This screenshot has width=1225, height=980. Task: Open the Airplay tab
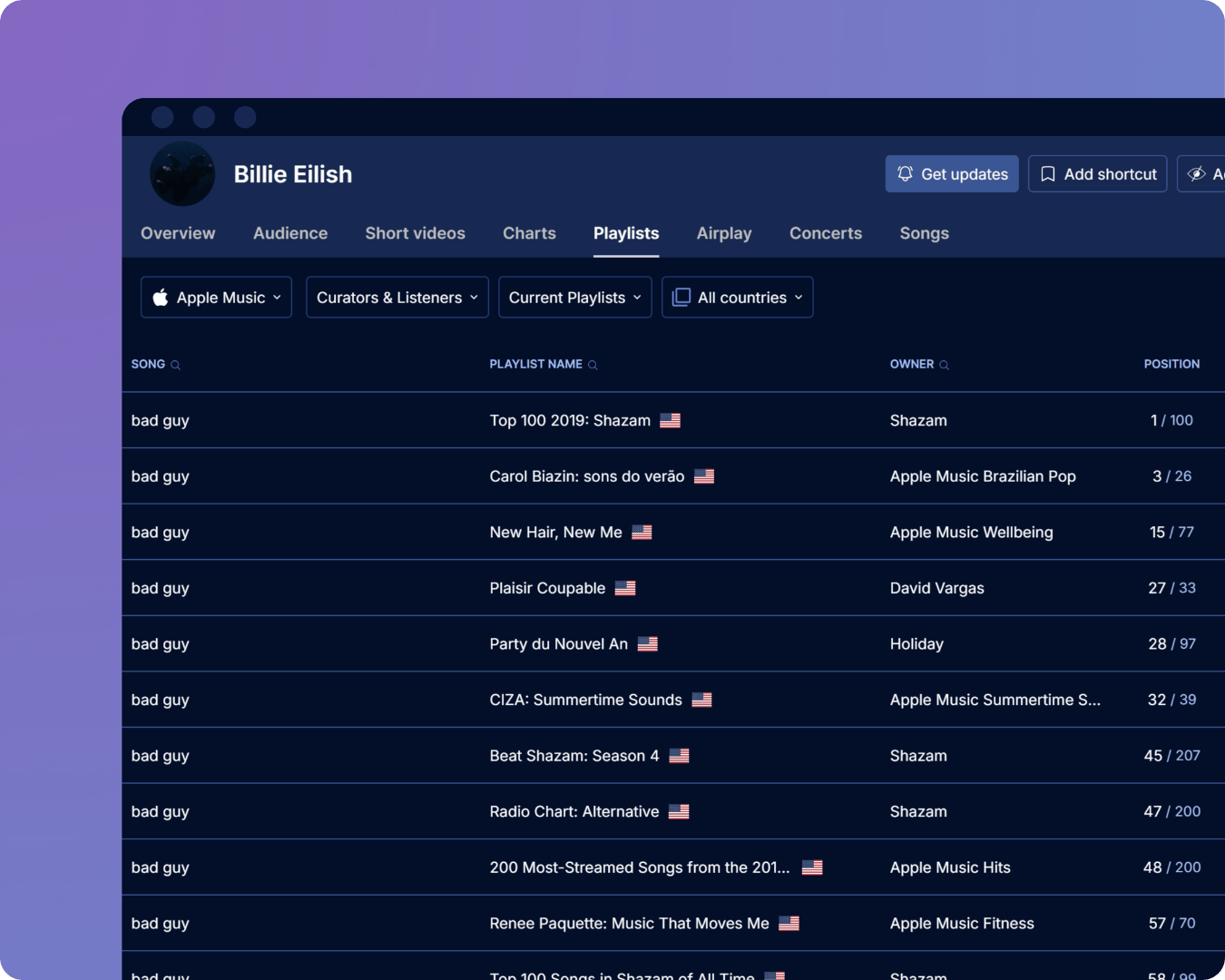(724, 233)
